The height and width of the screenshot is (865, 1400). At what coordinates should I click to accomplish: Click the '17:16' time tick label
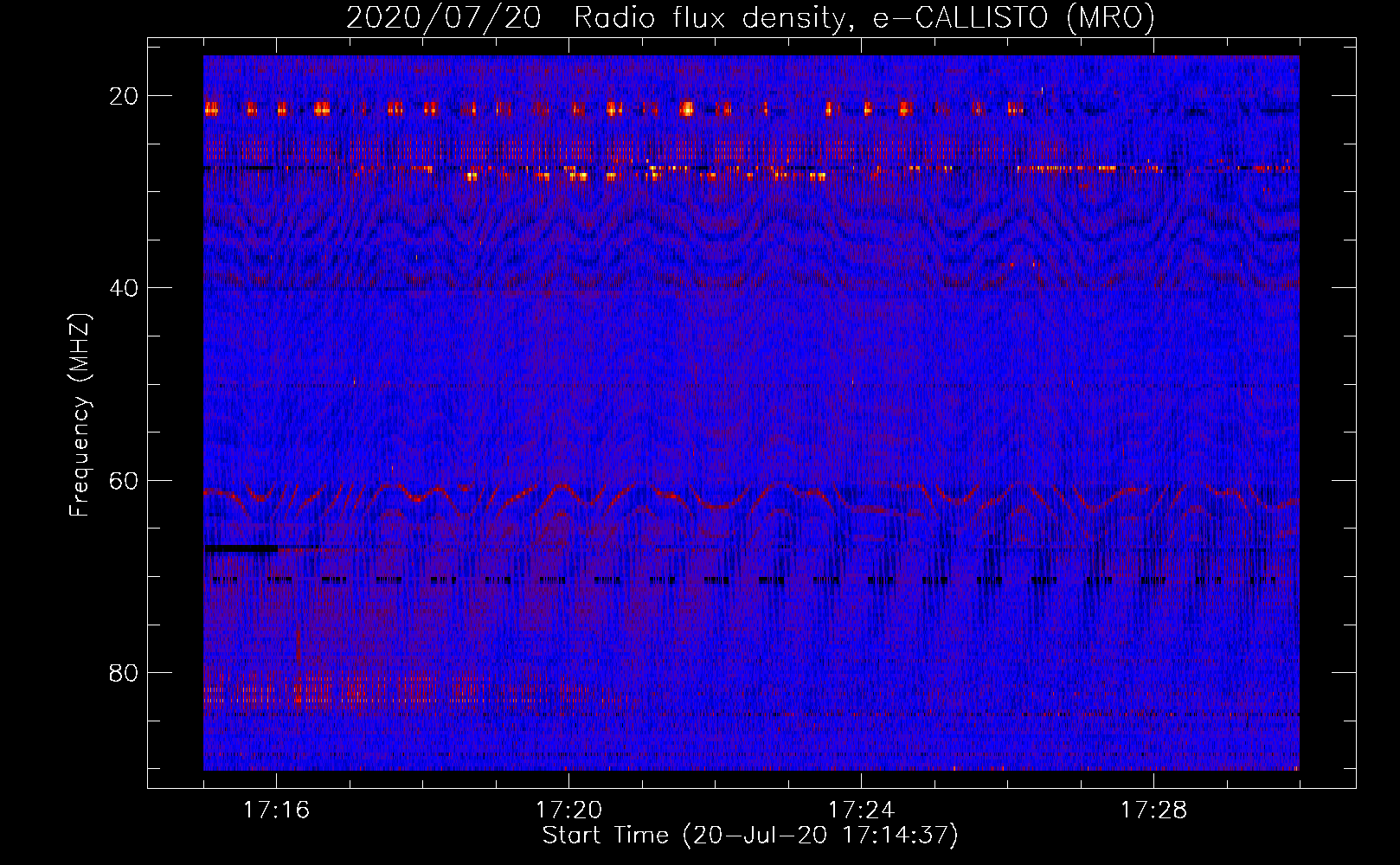click(276, 810)
